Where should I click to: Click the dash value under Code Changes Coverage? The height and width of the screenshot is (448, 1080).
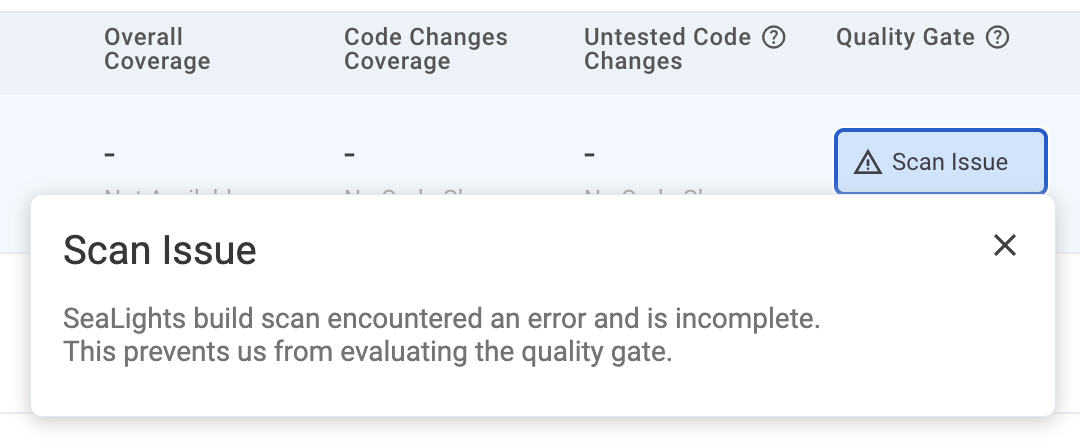350,155
